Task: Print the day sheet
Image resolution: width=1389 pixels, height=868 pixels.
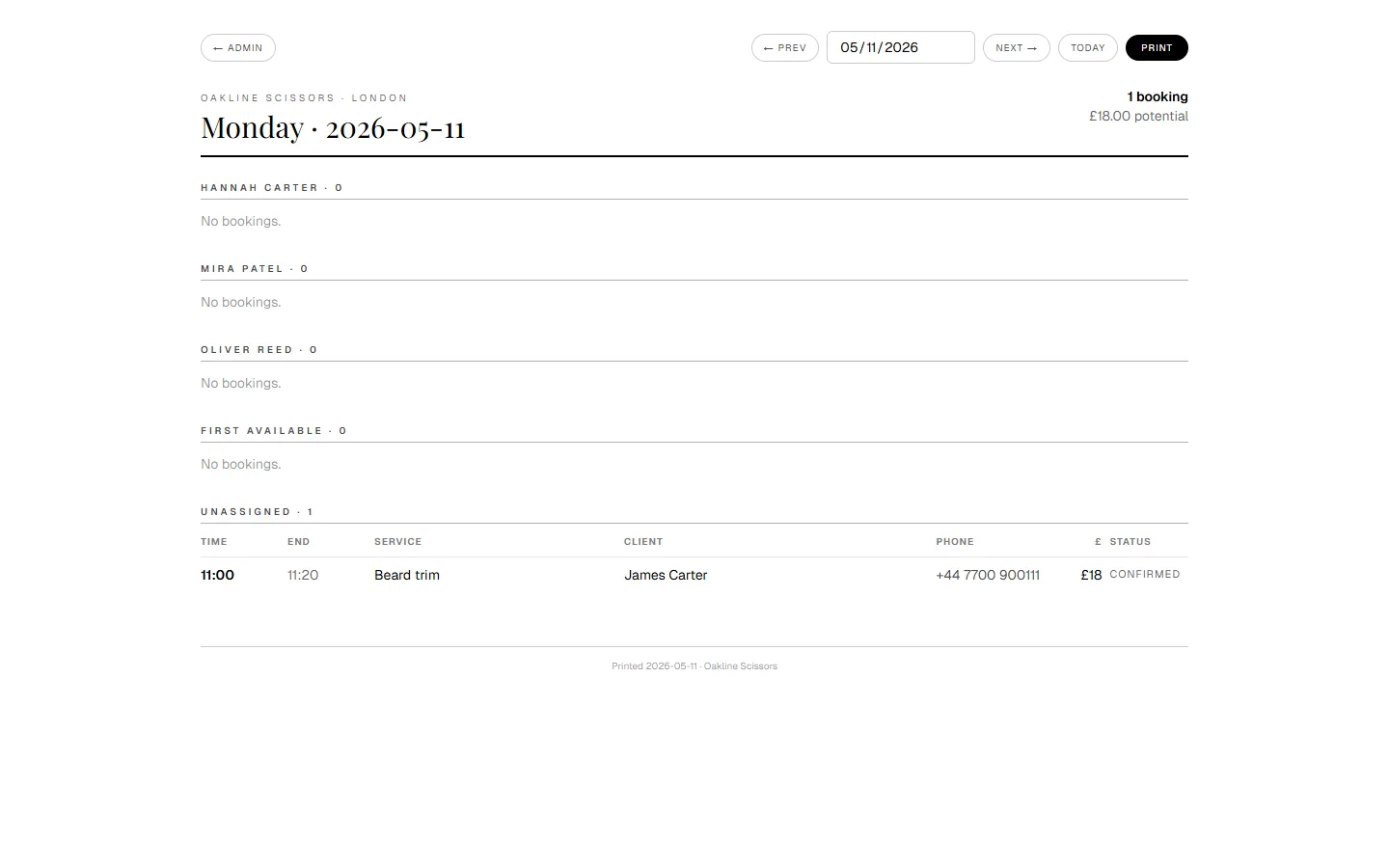Action: tap(1157, 48)
